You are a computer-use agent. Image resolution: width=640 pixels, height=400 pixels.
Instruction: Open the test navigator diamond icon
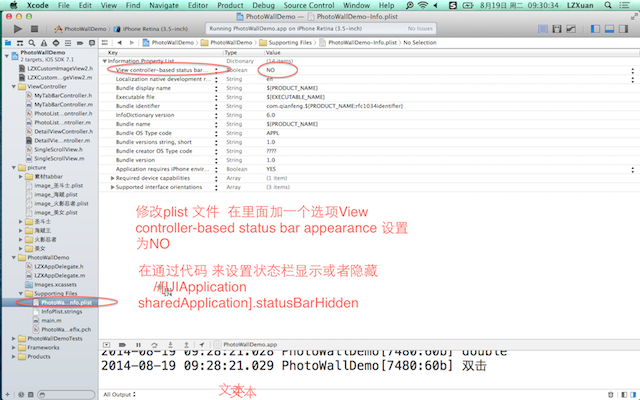pyautogui.click(x=56, y=43)
